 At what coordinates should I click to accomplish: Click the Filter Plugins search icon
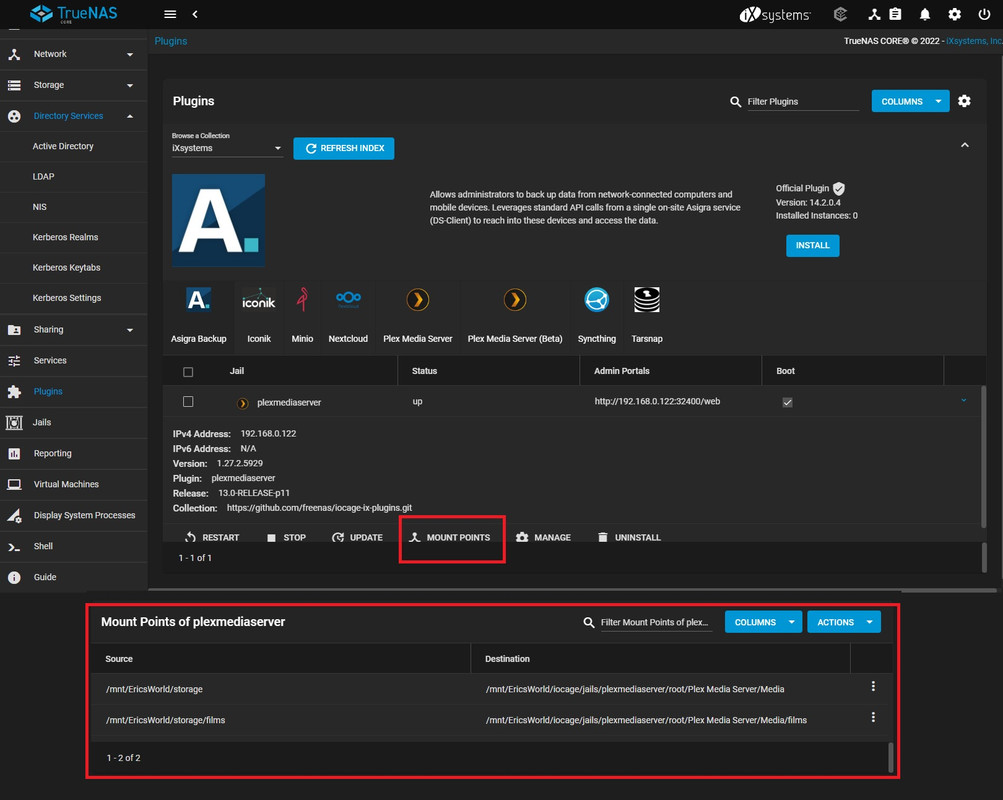736,102
